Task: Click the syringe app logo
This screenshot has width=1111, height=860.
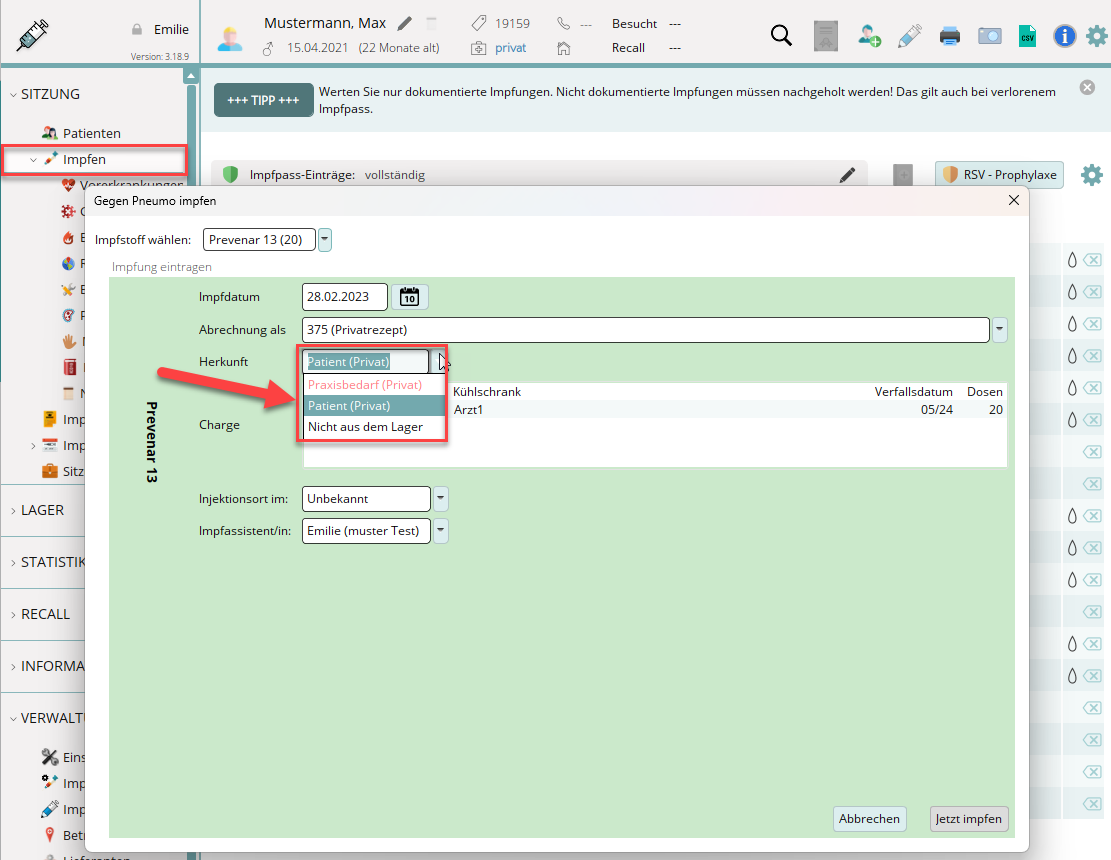Action: point(33,35)
